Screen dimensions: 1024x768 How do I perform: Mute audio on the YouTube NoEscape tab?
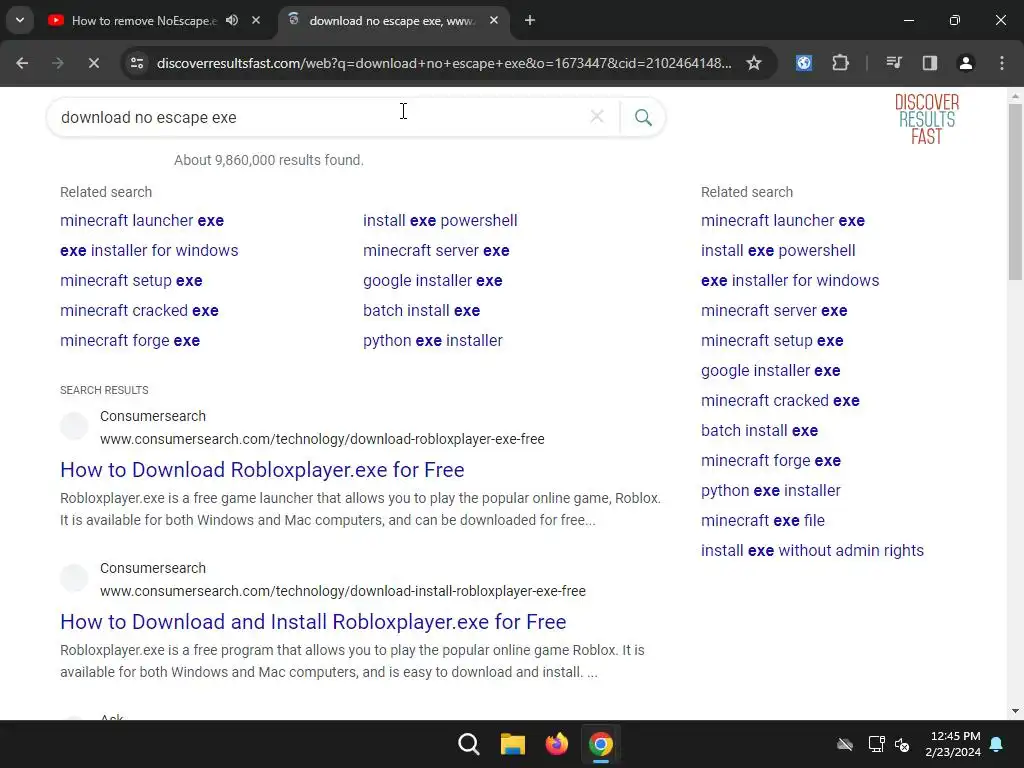pos(232,20)
